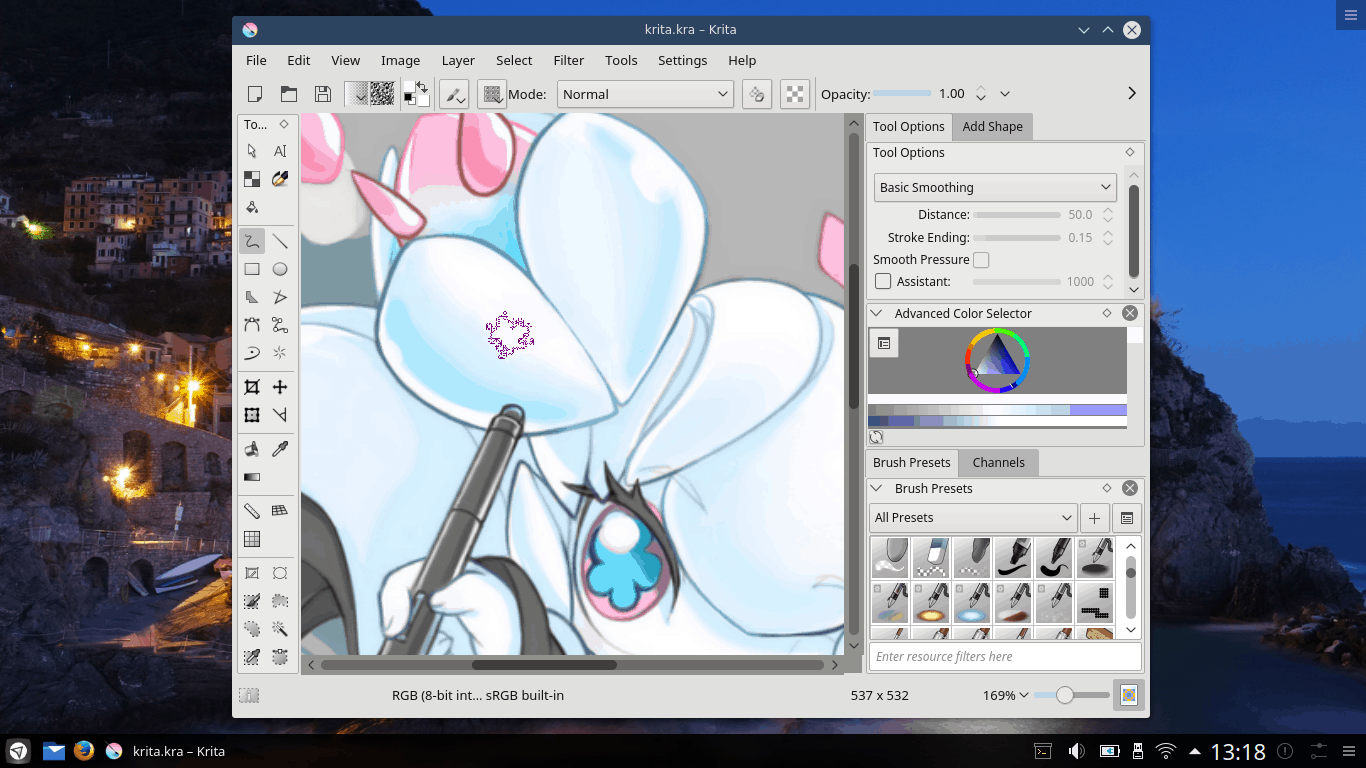The height and width of the screenshot is (768, 1366).
Task: Switch to the Add Shape tab
Action: point(992,127)
